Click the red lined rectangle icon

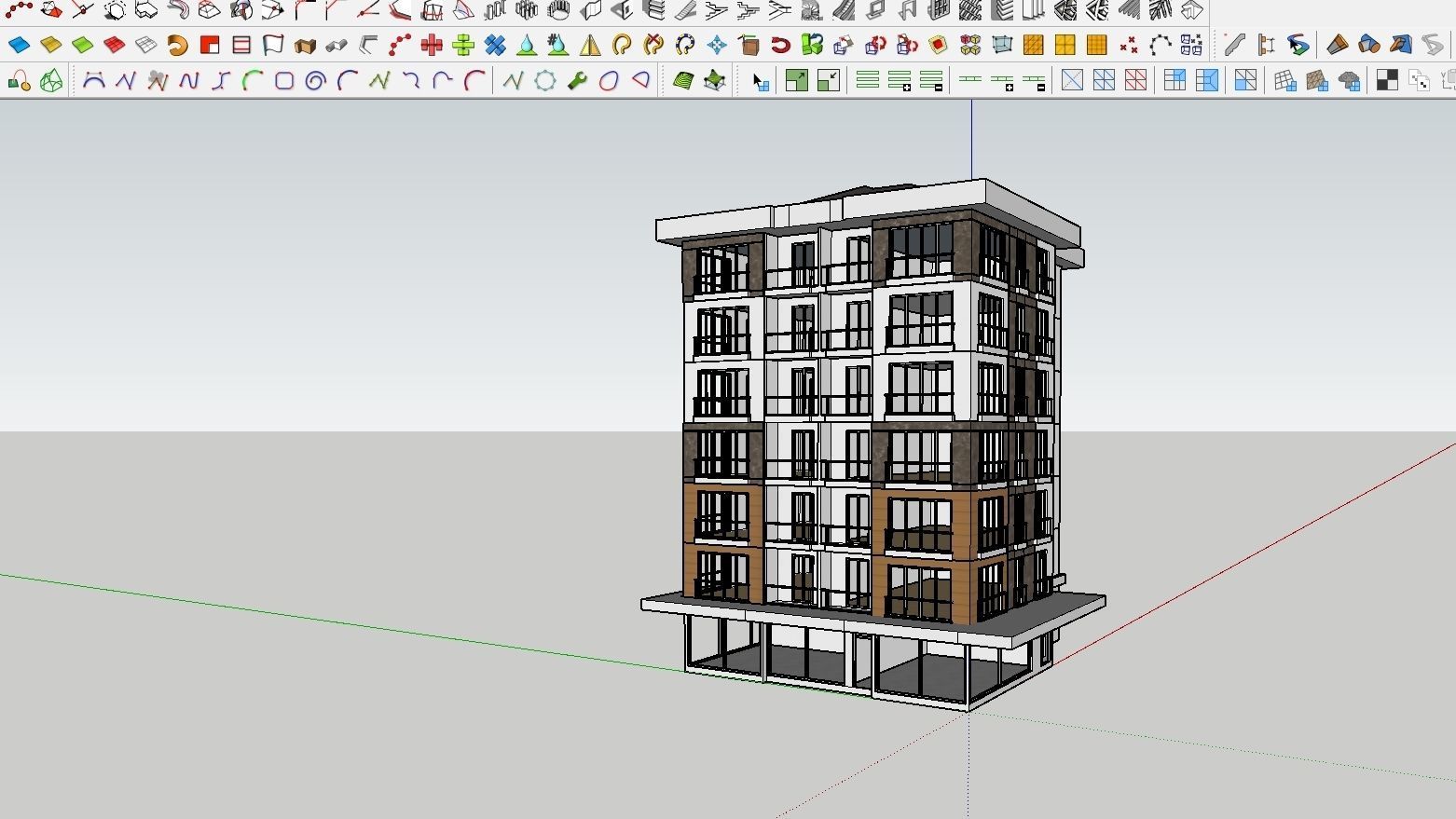click(x=241, y=45)
